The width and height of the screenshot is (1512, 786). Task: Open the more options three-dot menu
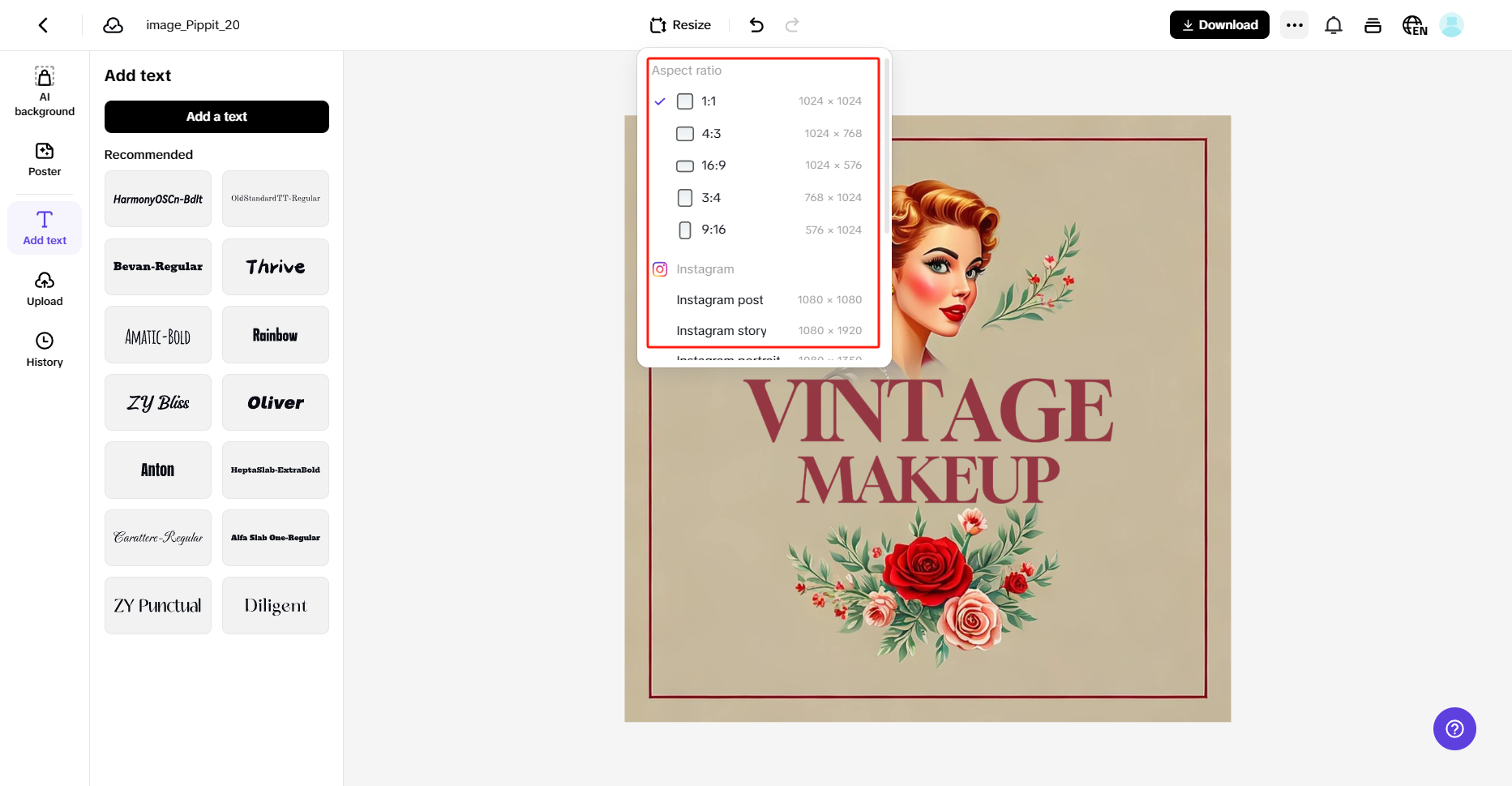[x=1294, y=24]
